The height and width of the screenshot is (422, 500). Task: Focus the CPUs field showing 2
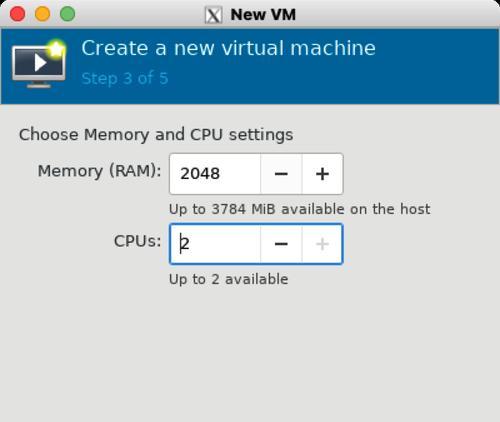pyautogui.click(x=215, y=244)
